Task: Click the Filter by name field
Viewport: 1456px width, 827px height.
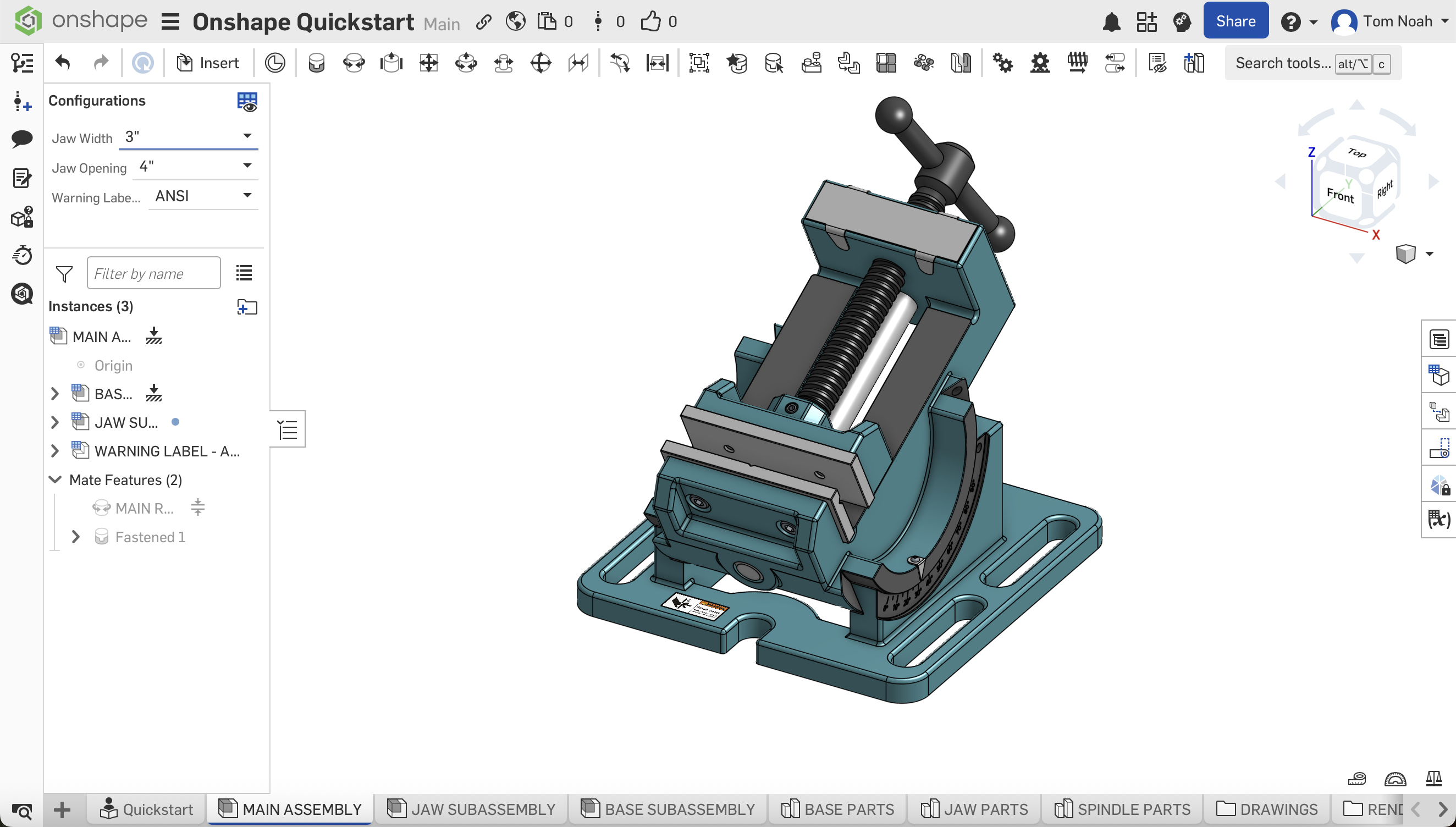Action: [153, 273]
